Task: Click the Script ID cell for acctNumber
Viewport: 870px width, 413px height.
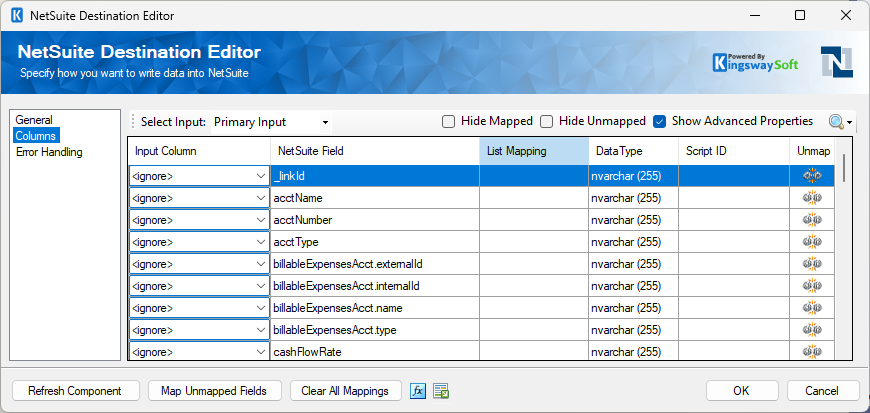Action: (x=734, y=220)
